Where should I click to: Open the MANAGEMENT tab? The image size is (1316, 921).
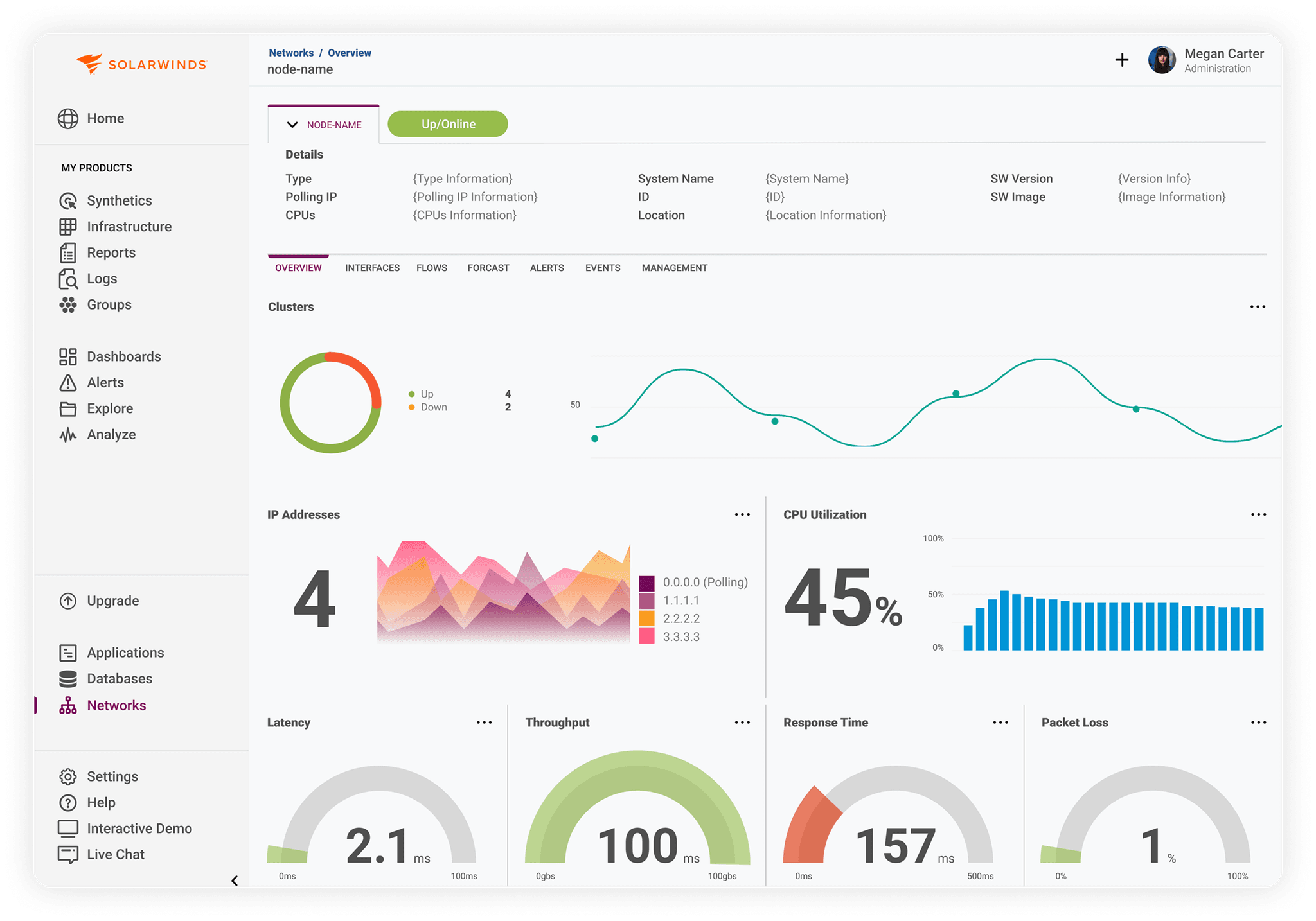674,268
